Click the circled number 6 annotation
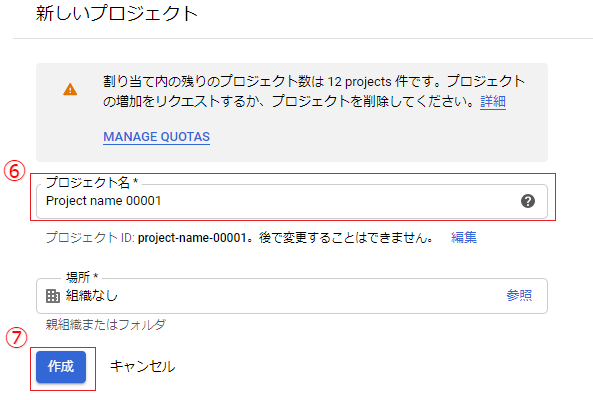Viewport: 593px width, 400px height. 14,171
